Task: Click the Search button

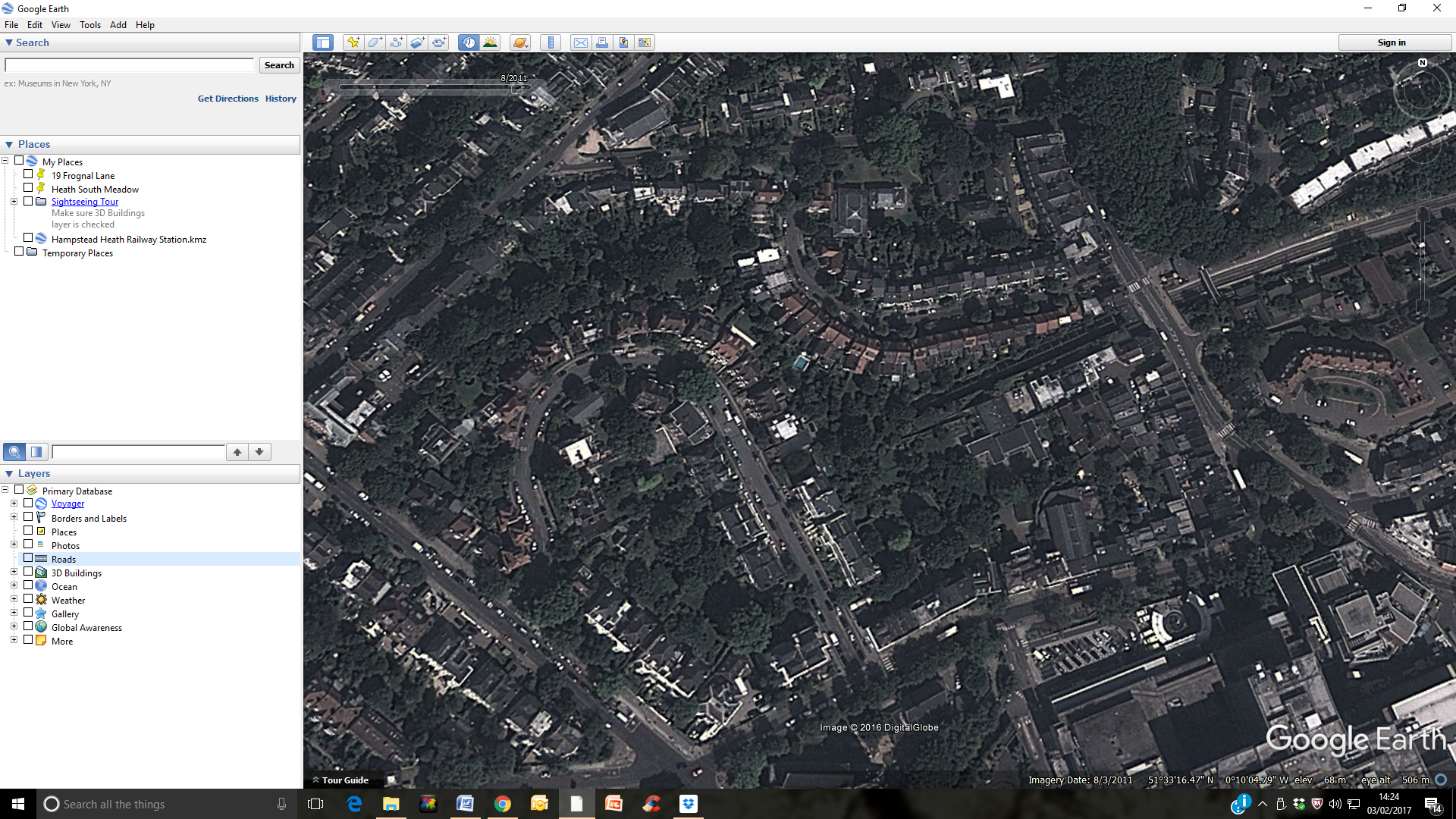Action: click(x=279, y=65)
